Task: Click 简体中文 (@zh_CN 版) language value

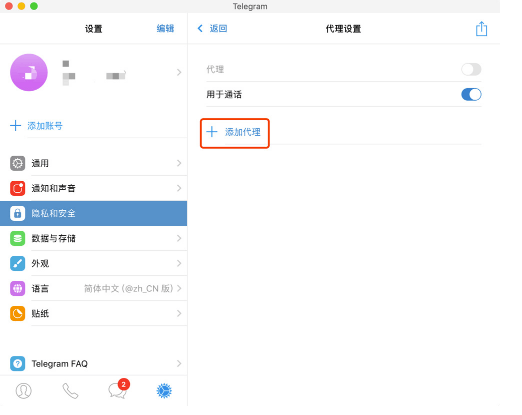Action: [x=128, y=288]
